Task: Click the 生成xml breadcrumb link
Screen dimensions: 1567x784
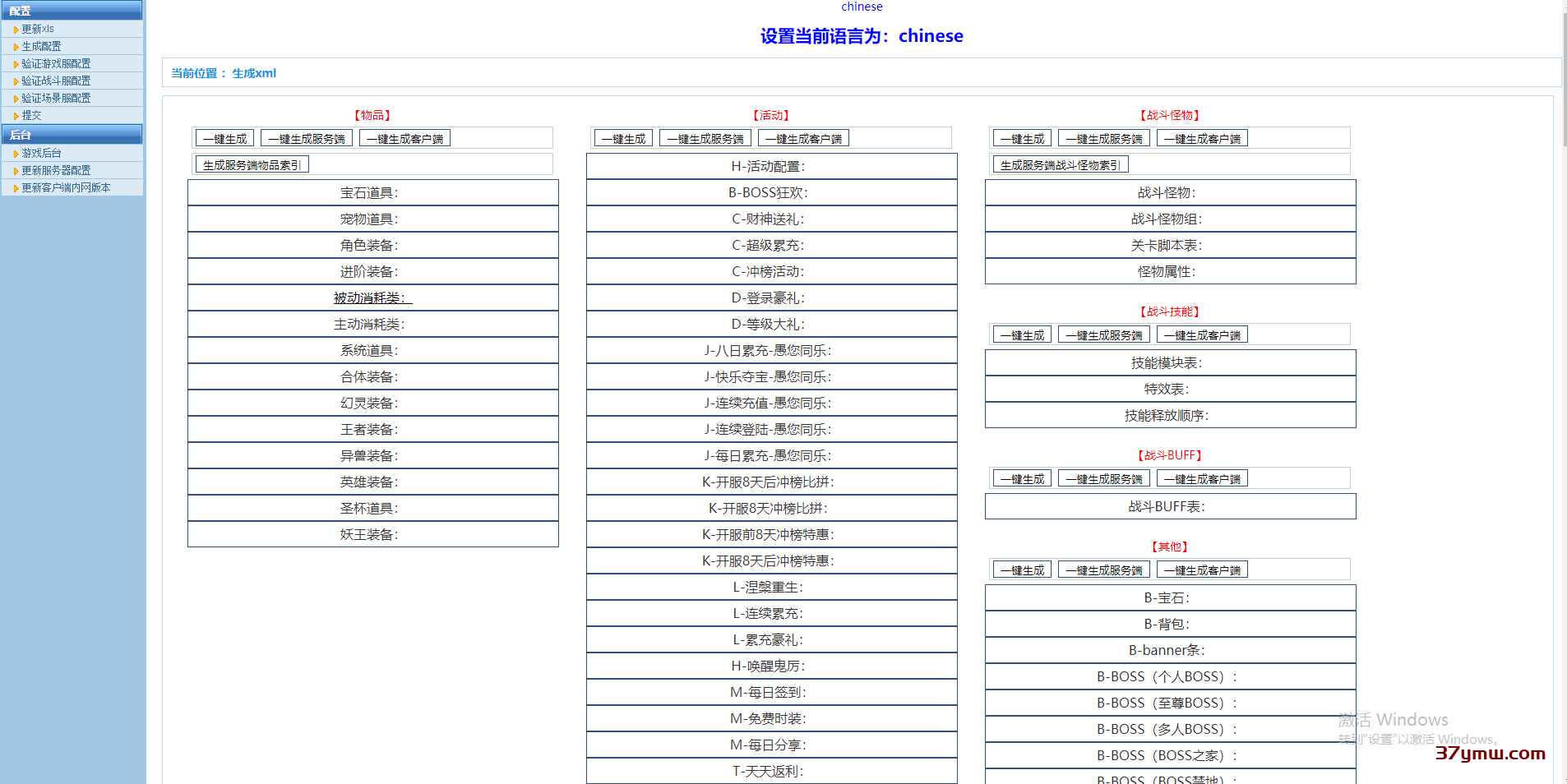Action: [255, 73]
